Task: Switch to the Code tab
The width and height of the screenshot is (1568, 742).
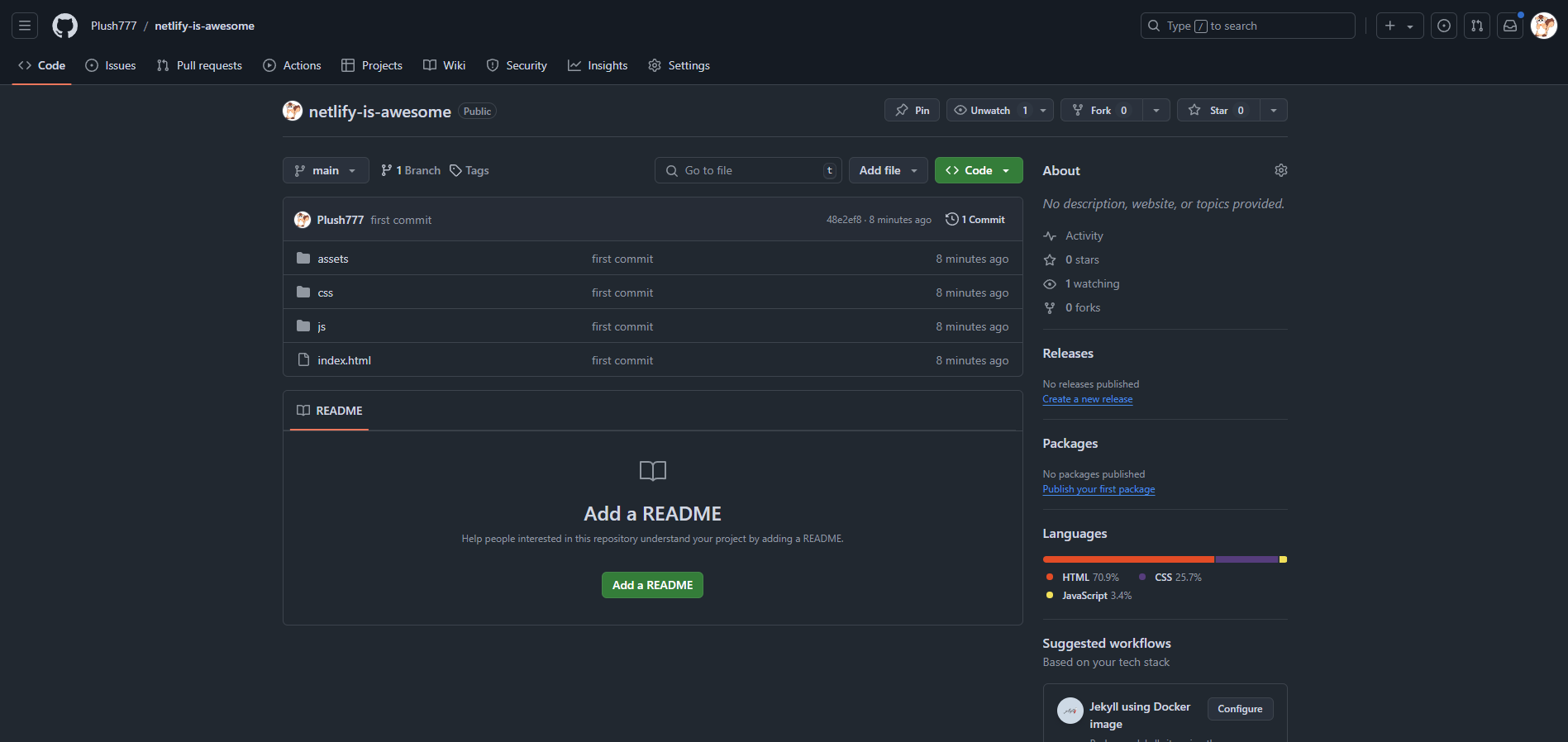Action: pyautogui.click(x=41, y=65)
